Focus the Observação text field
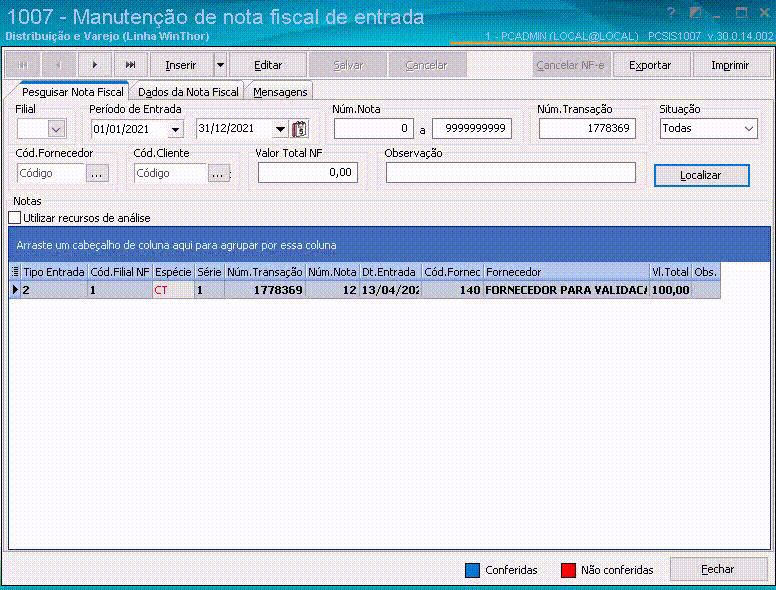The image size is (776, 590). coord(511,173)
